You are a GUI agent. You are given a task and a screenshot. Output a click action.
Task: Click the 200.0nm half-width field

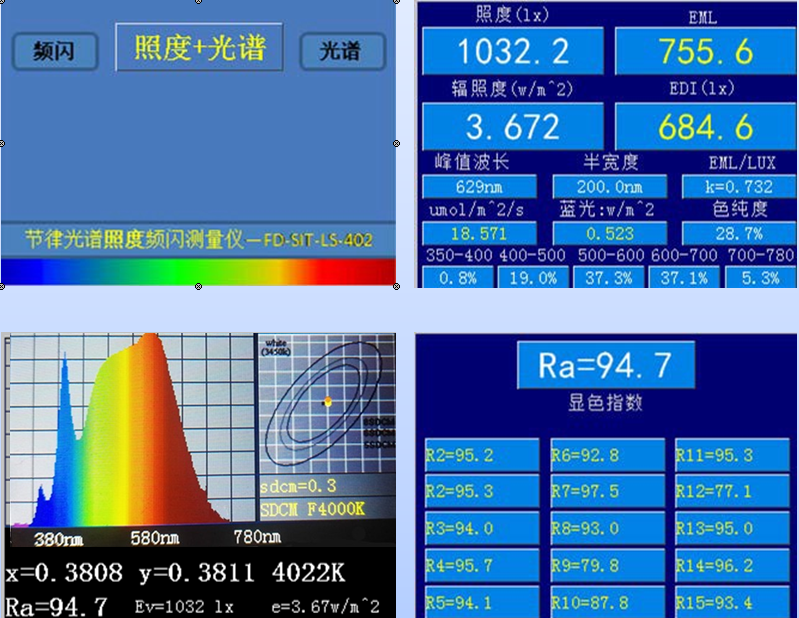[x=609, y=187]
